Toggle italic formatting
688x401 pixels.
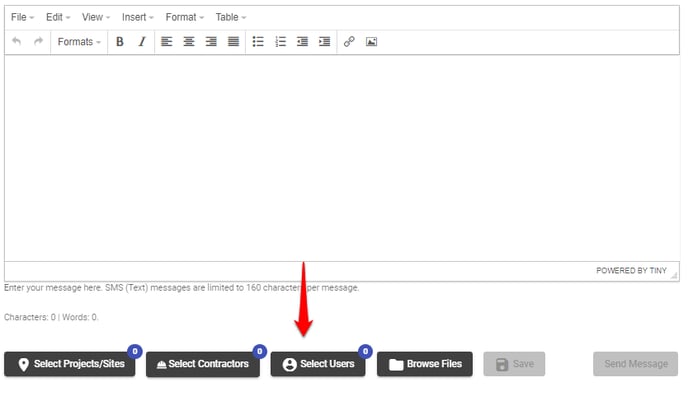click(142, 42)
